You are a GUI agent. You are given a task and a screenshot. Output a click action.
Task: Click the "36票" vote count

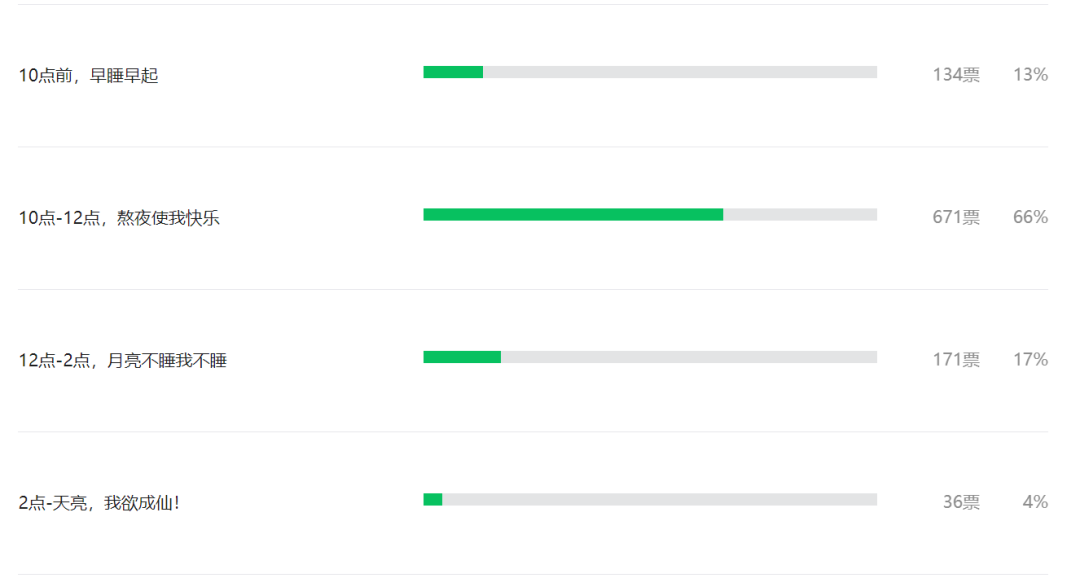tap(961, 502)
